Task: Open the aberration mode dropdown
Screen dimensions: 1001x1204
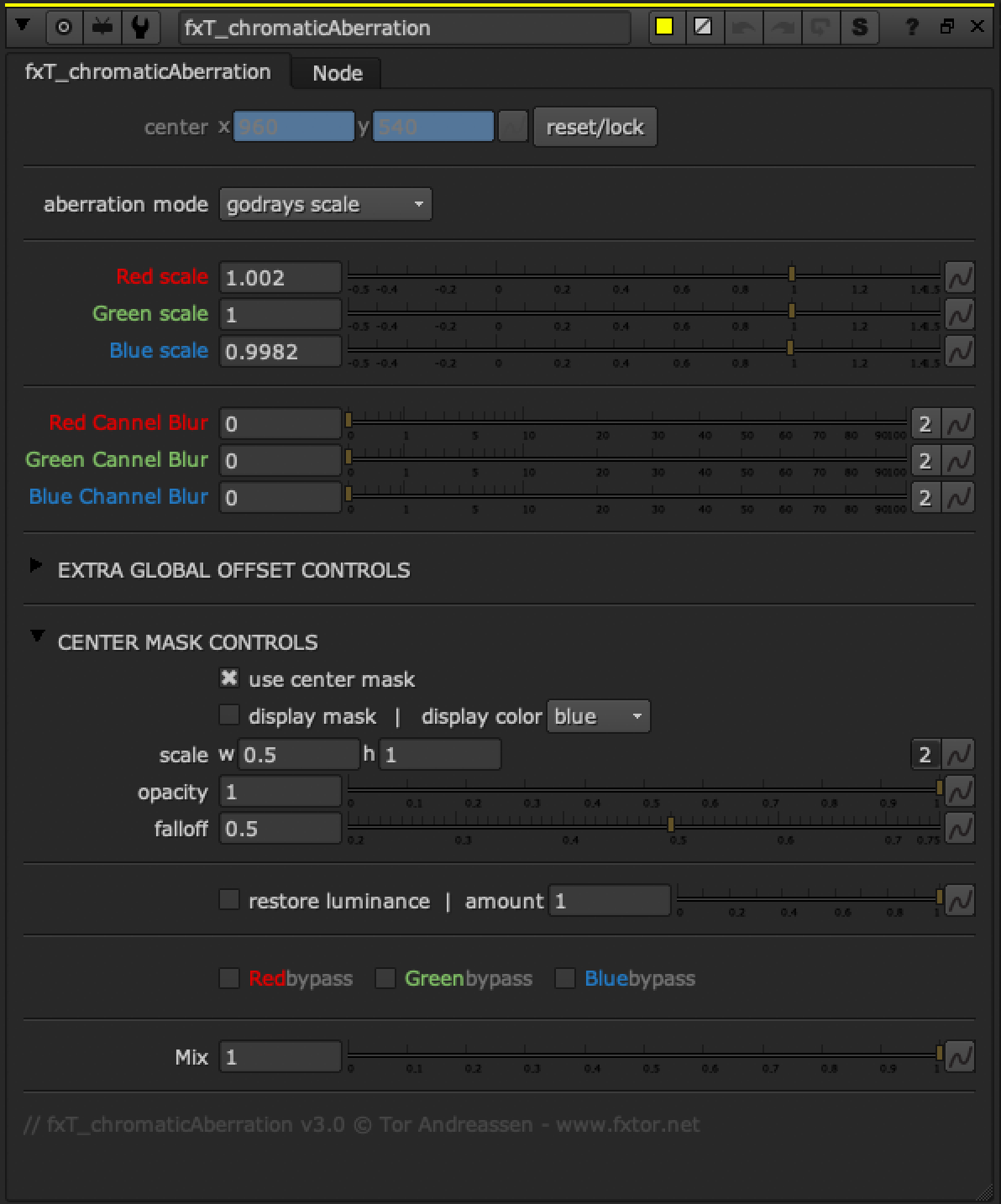Action: (325, 203)
